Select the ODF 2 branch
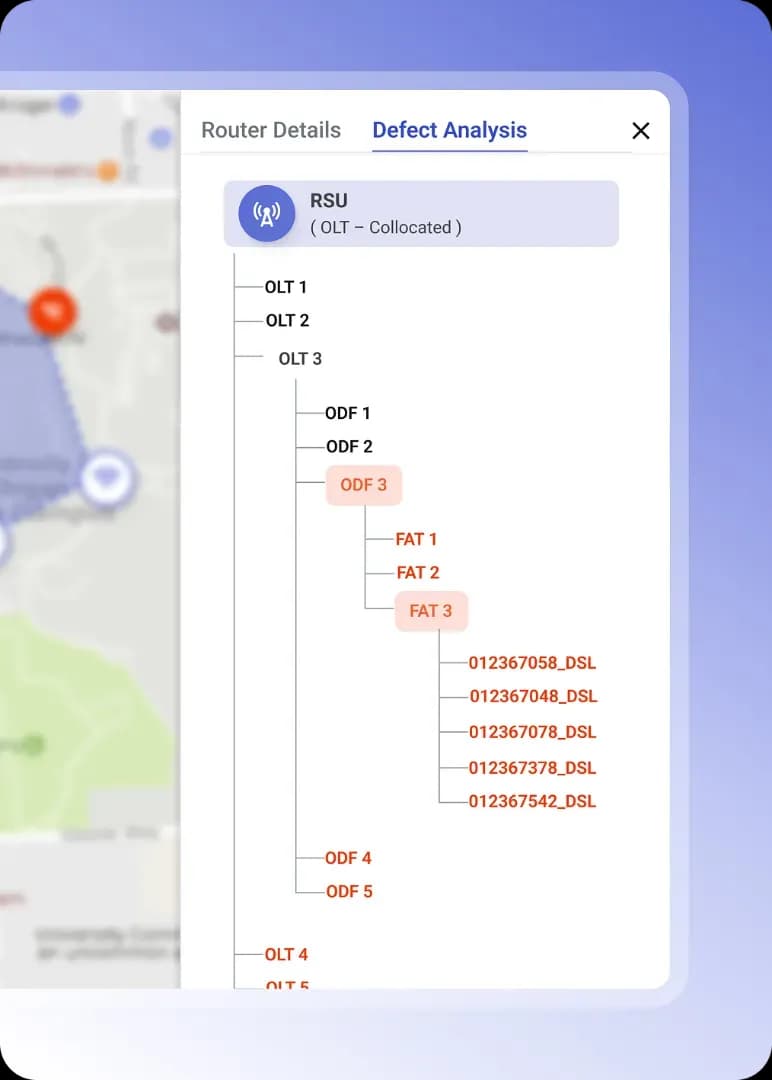Viewport: 772px width, 1080px height. [x=349, y=446]
